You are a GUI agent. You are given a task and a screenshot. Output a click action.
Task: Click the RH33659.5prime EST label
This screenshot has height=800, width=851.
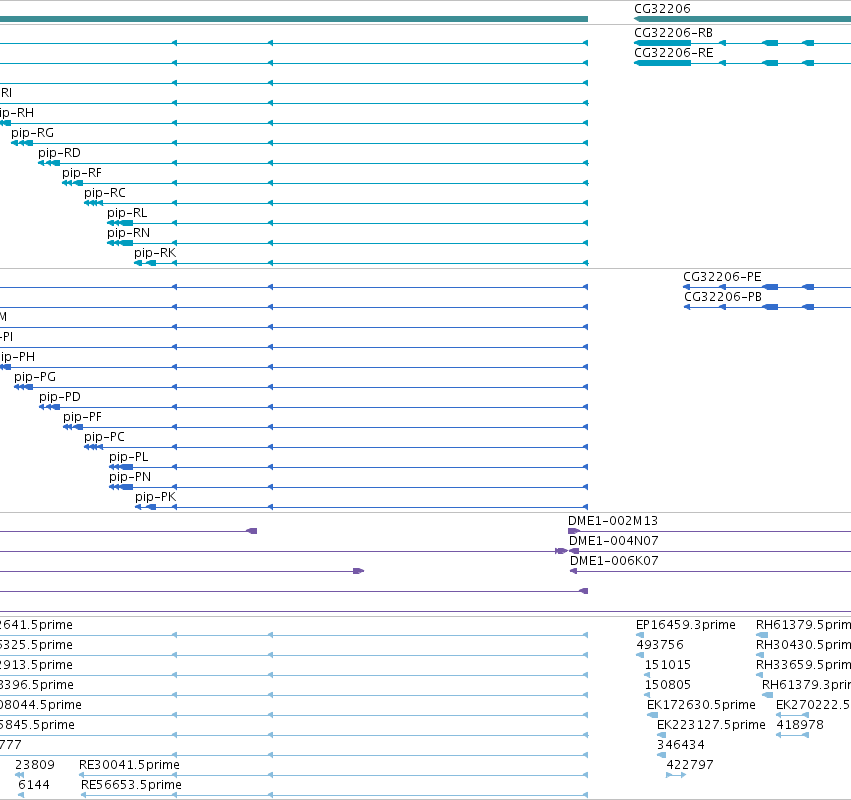point(803,665)
